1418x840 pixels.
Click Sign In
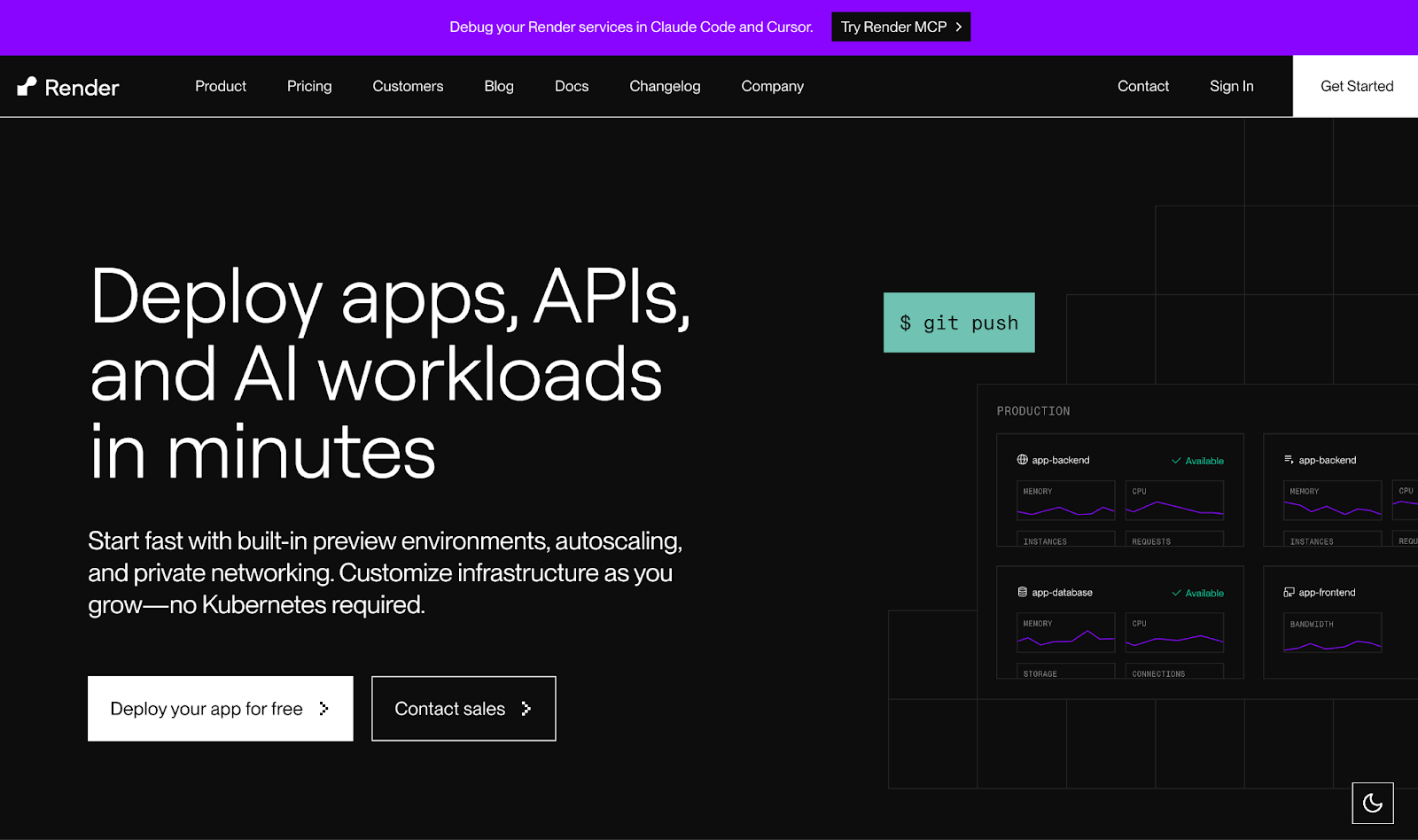(1232, 86)
